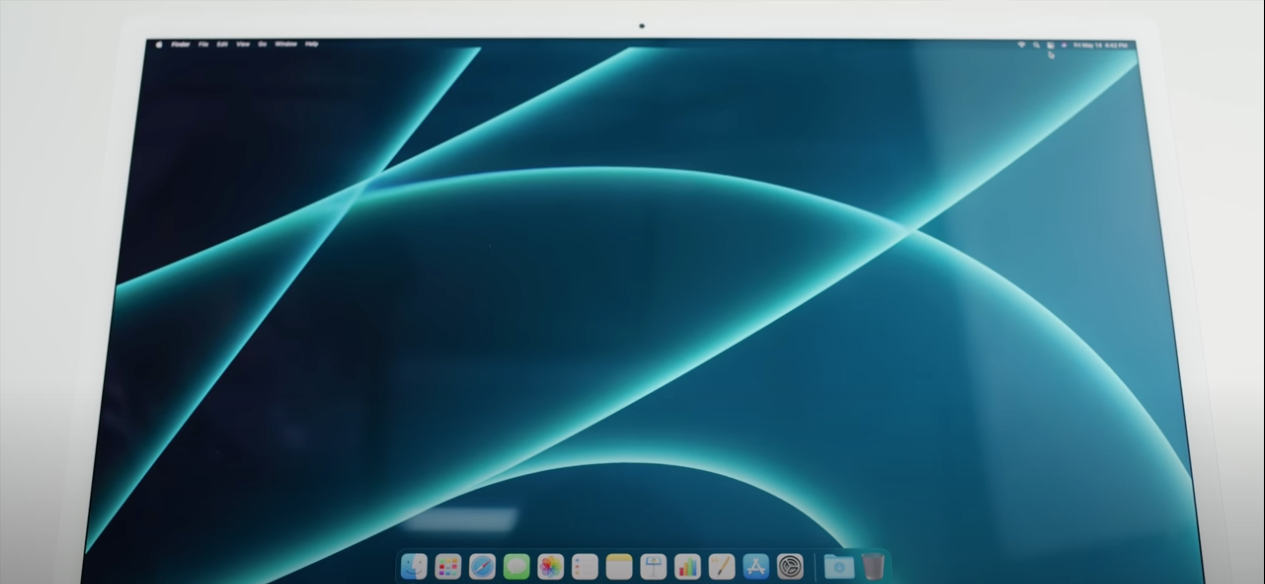Viewport: 1265px width, 584px height.
Task: Open the Apple menu
Action: [x=159, y=44]
